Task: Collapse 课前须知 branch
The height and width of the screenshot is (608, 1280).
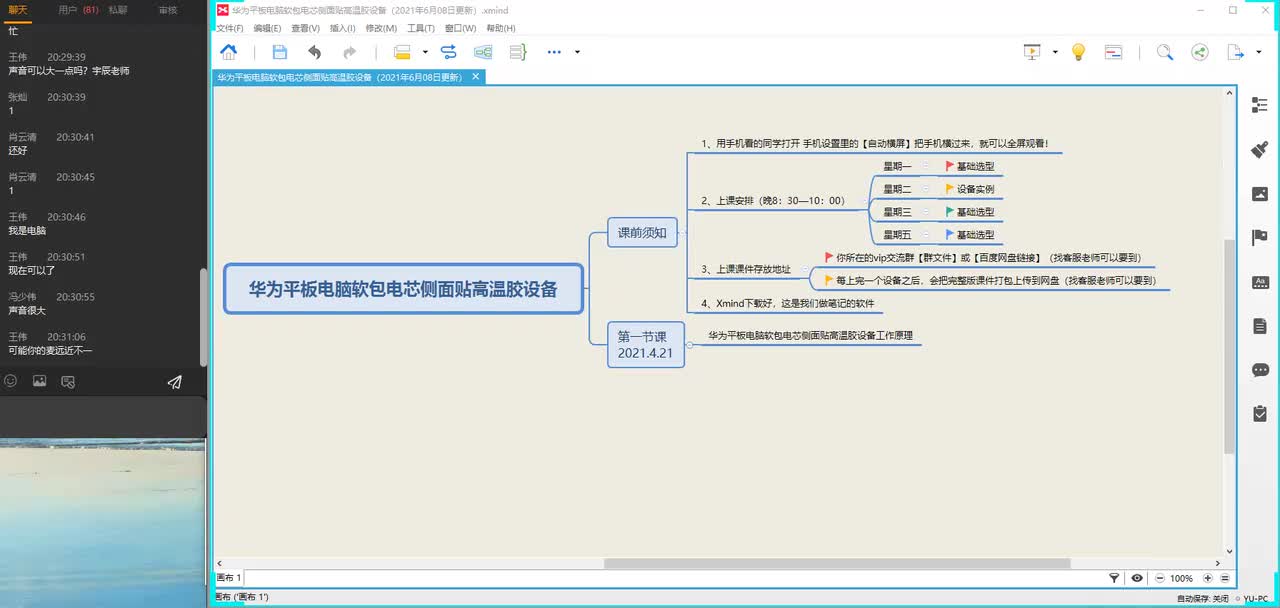Action: coord(684,233)
